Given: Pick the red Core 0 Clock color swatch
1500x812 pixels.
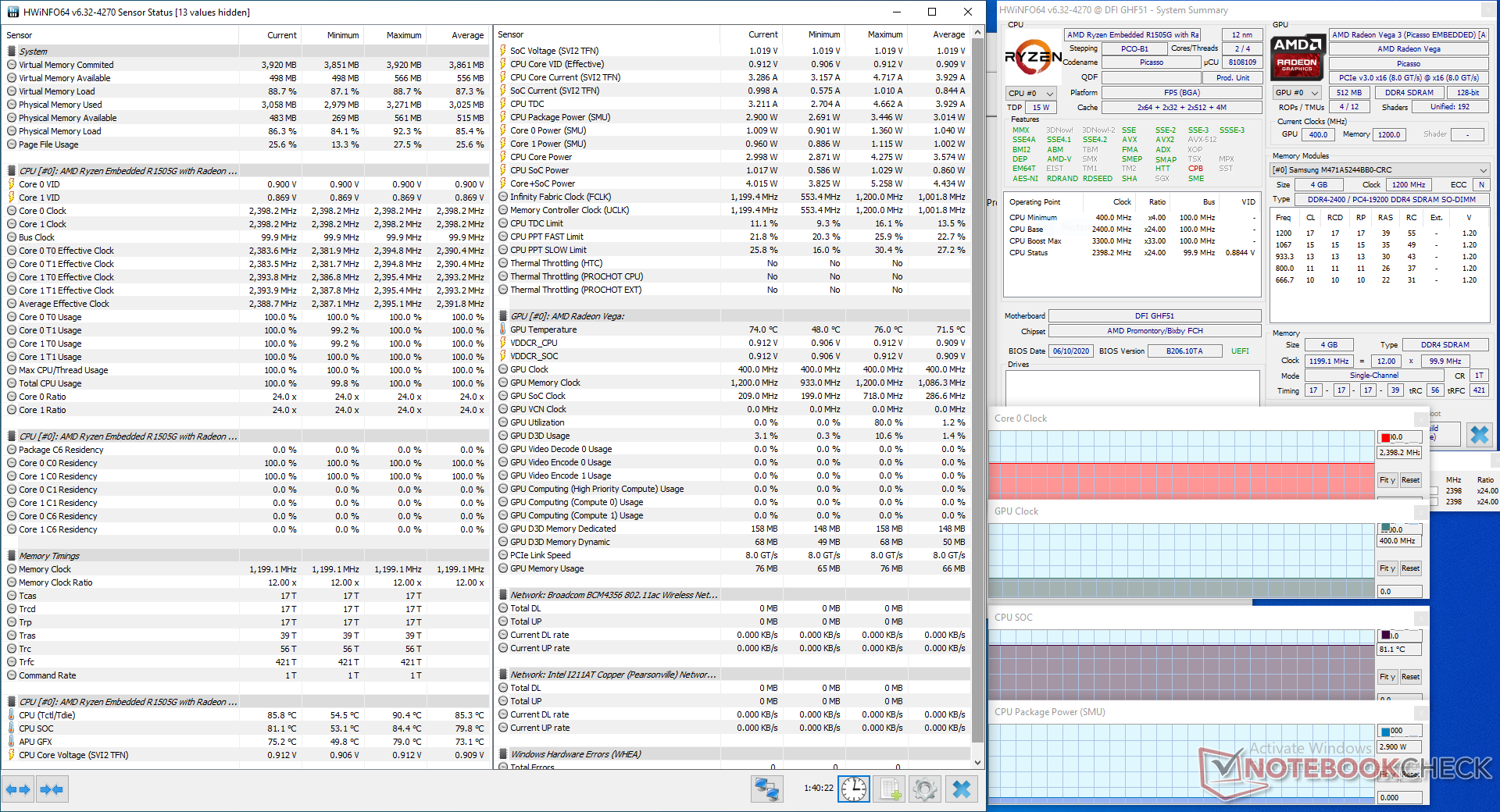Looking at the screenshot, I should (1386, 438).
